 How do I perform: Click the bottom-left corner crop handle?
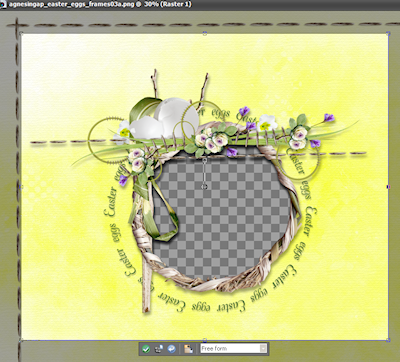[21, 340]
